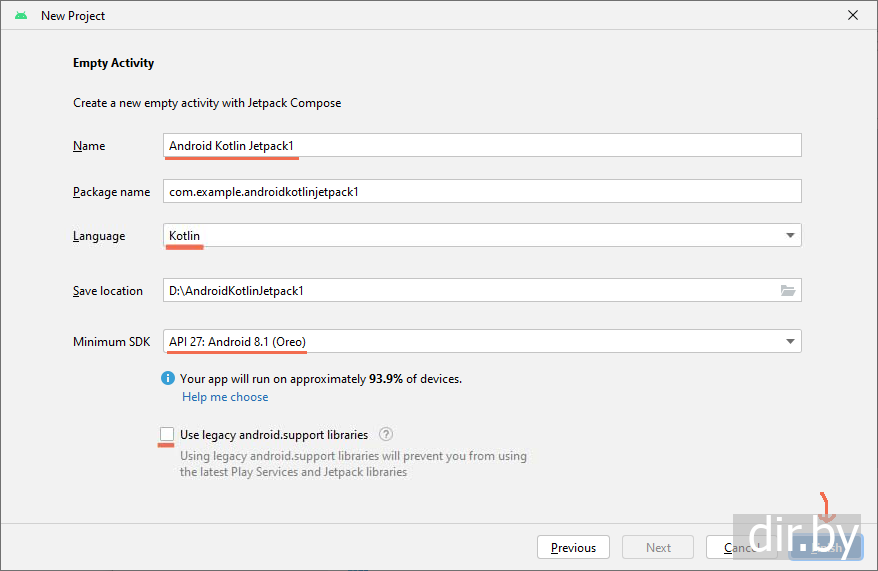Open the Minimum SDK dropdown list
The height and width of the screenshot is (571, 878).
[790, 342]
